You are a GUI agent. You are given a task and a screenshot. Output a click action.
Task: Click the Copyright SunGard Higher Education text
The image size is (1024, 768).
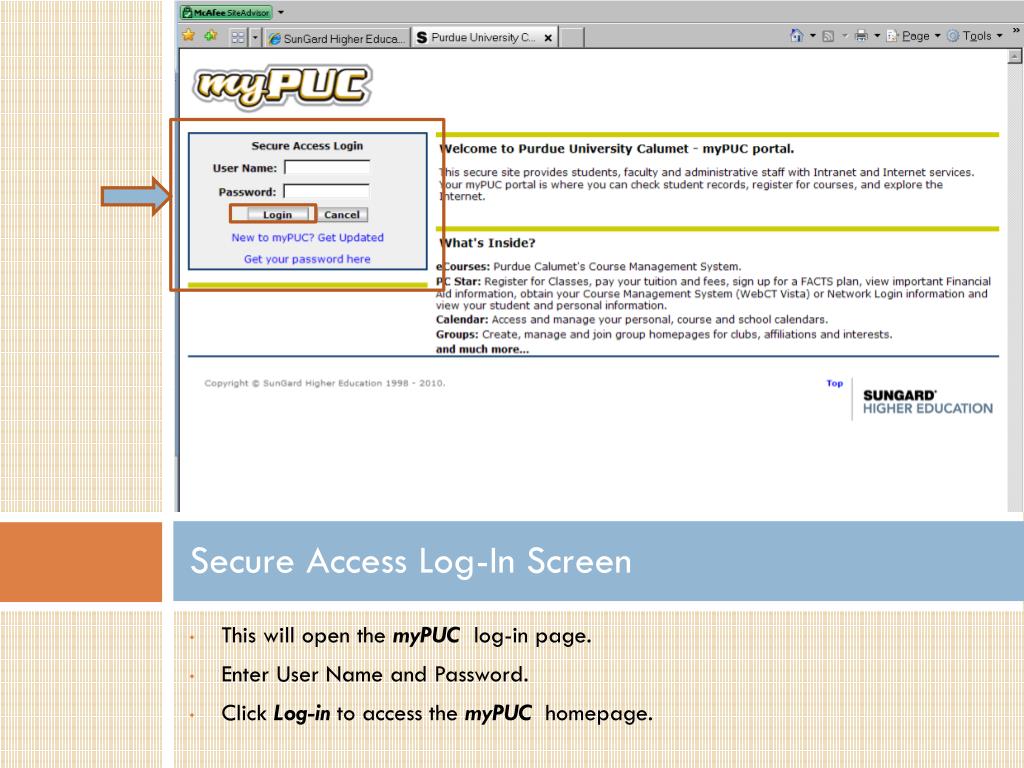[x=325, y=383]
